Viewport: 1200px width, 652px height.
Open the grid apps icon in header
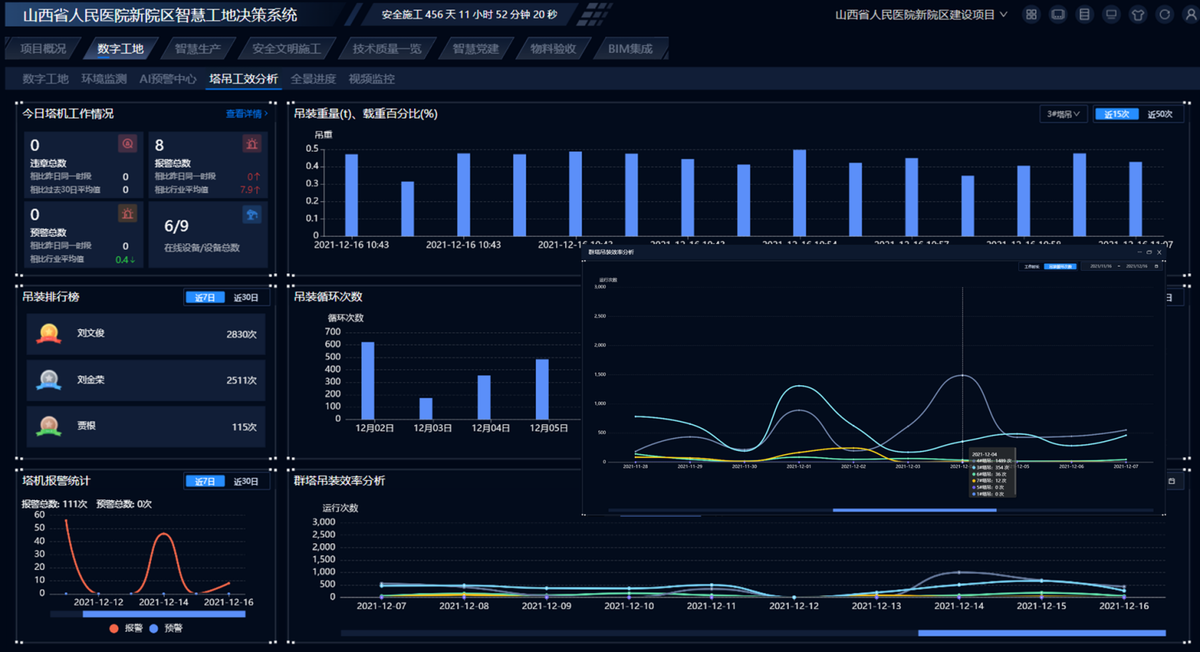click(1031, 15)
